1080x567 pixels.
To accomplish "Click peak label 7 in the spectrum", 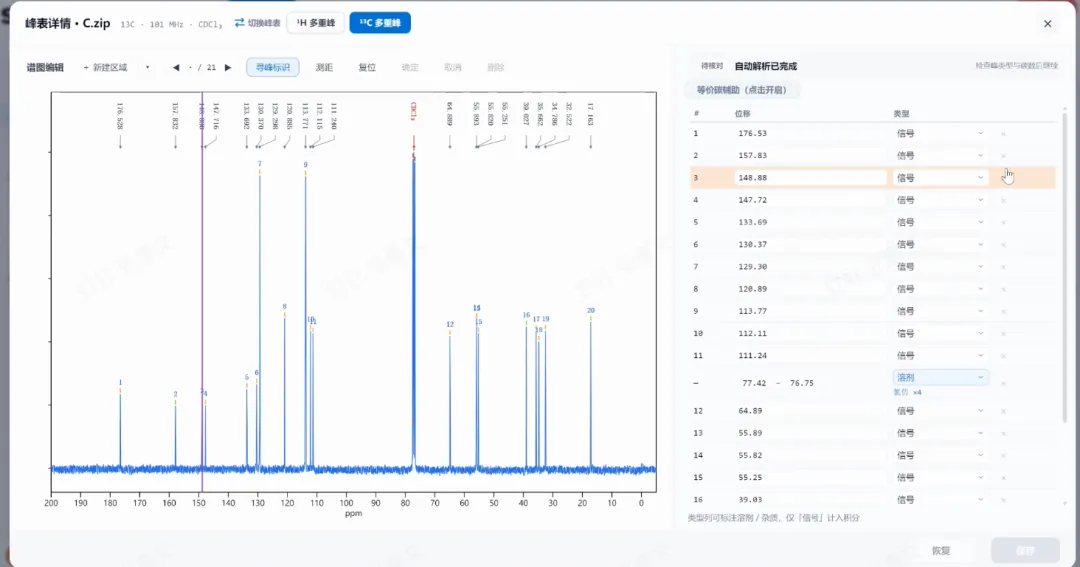I will click(x=260, y=164).
